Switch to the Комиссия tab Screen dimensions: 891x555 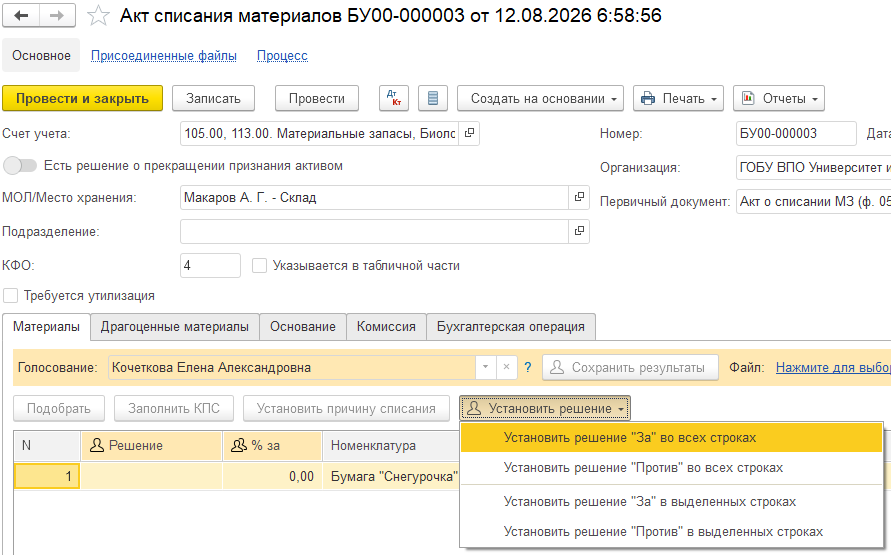386,327
